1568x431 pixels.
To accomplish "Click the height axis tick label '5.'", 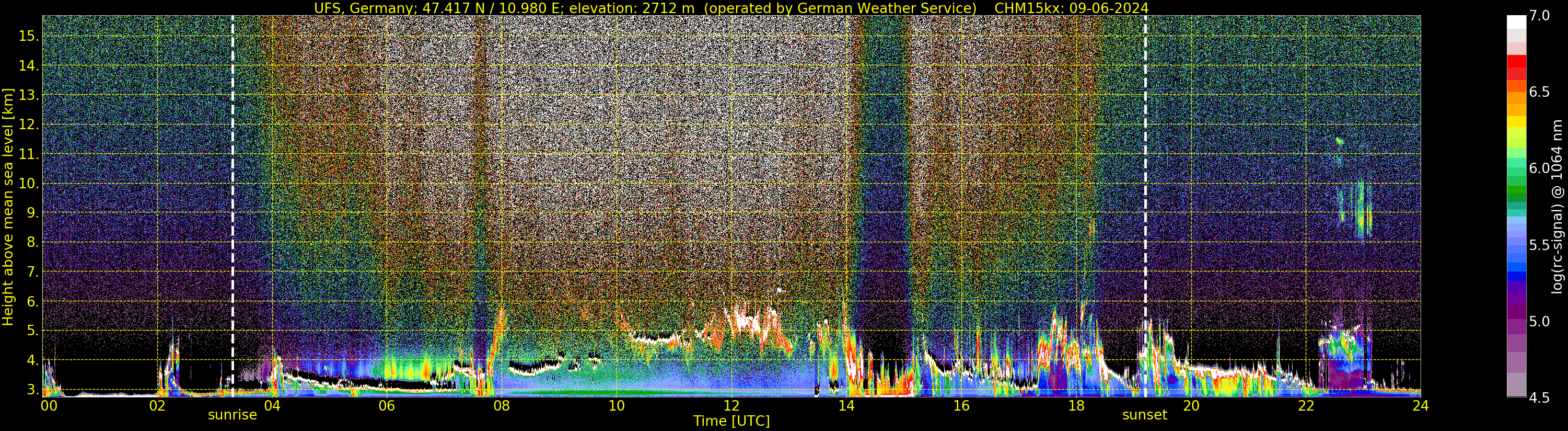I will pyautogui.click(x=32, y=331).
